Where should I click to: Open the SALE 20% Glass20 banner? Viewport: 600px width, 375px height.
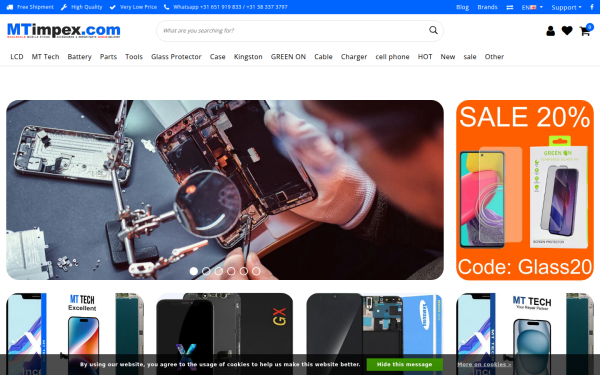525,190
